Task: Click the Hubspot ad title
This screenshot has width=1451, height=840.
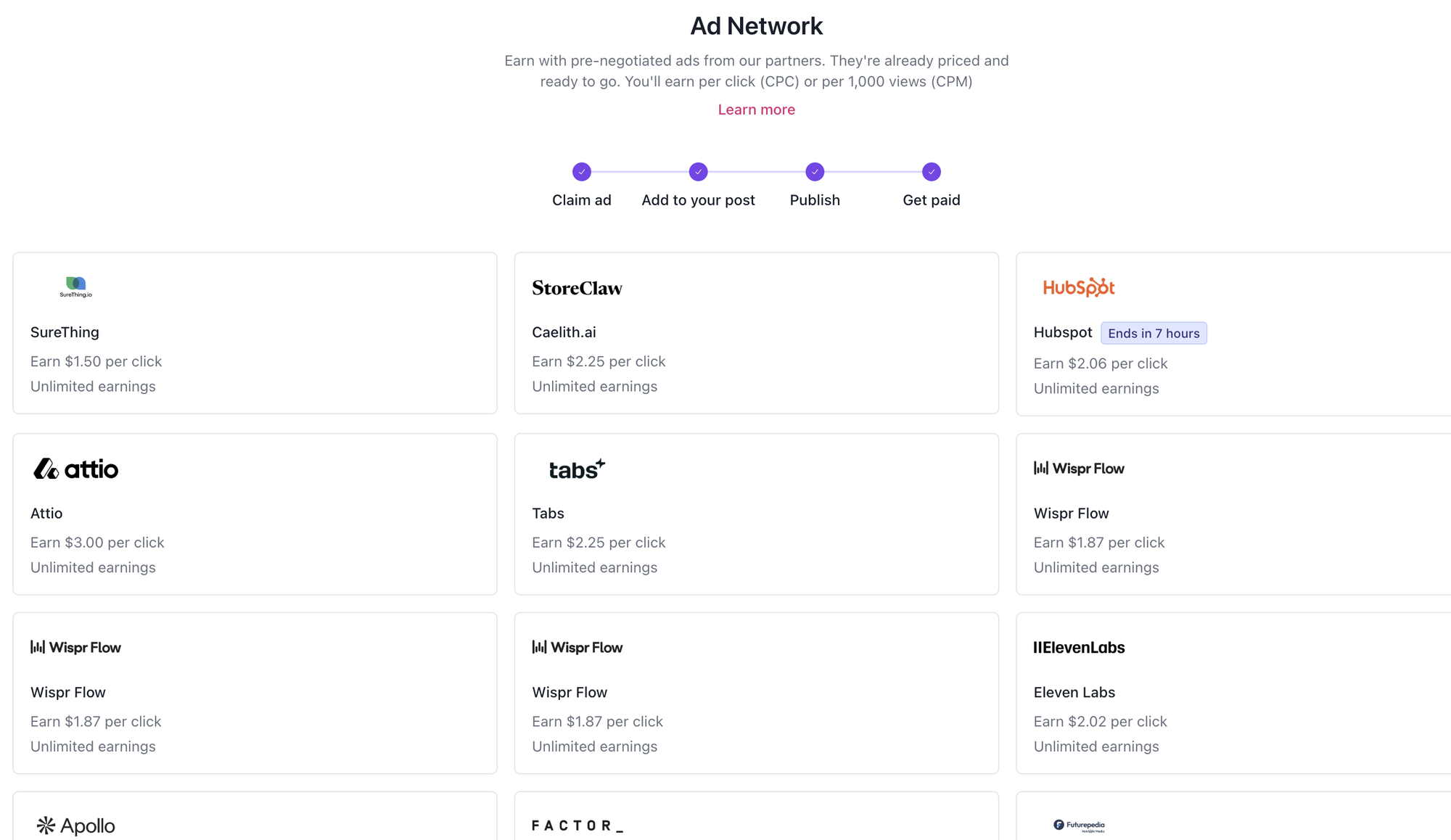Action: pos(1063,332)
